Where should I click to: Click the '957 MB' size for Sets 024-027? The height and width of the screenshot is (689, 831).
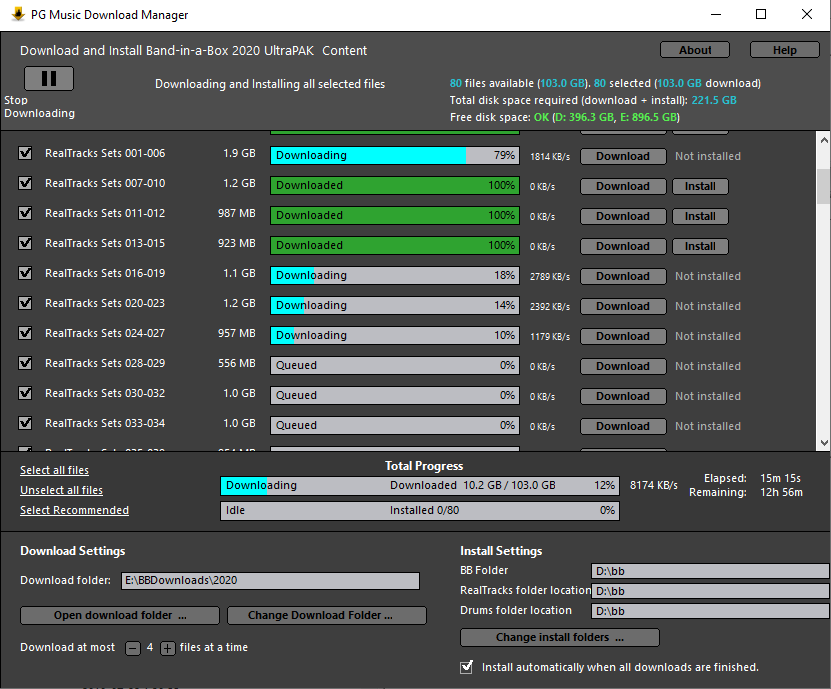click(x=236, y=333)
